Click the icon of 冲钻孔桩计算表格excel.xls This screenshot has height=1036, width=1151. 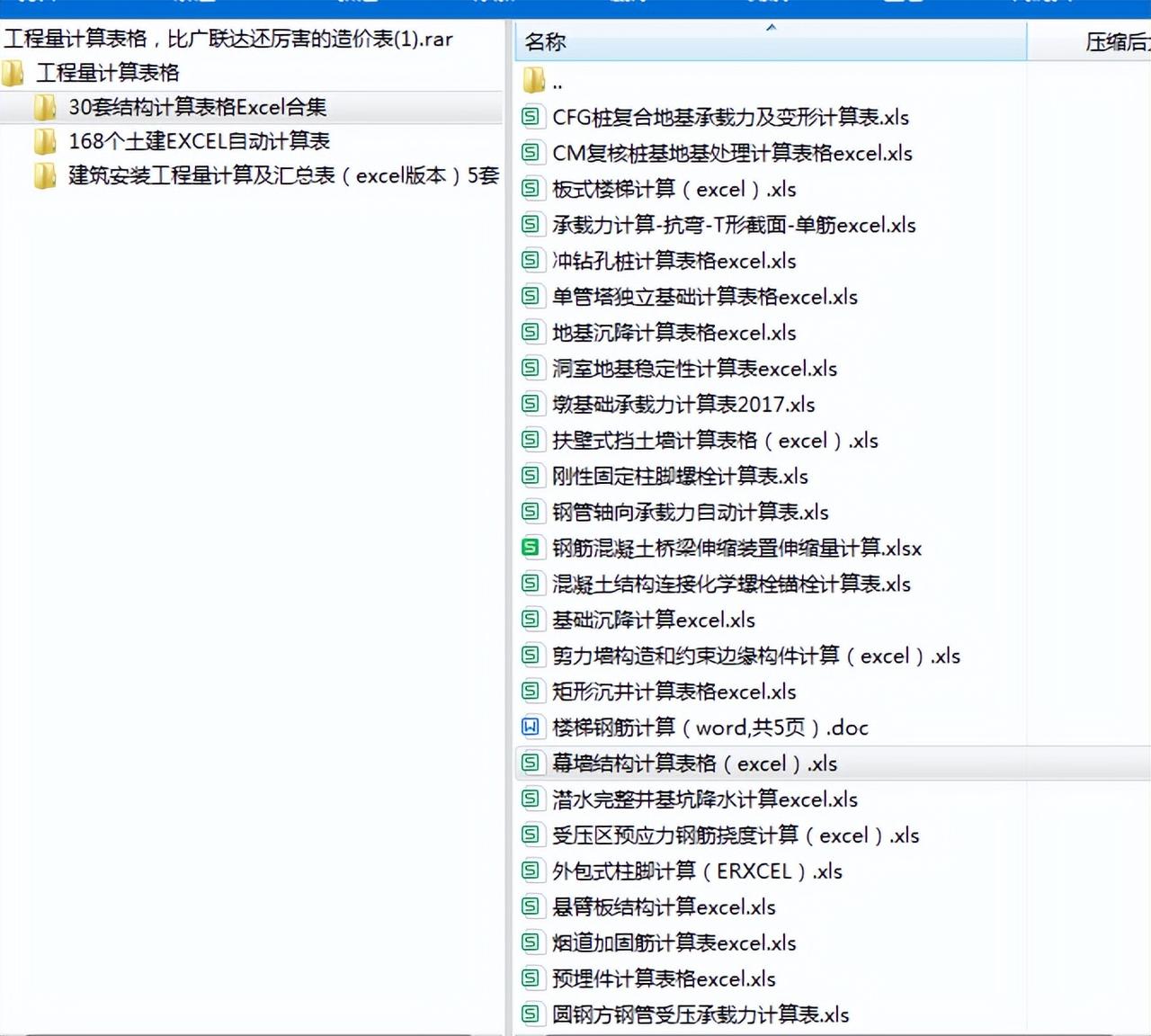(x=531, y=261)
